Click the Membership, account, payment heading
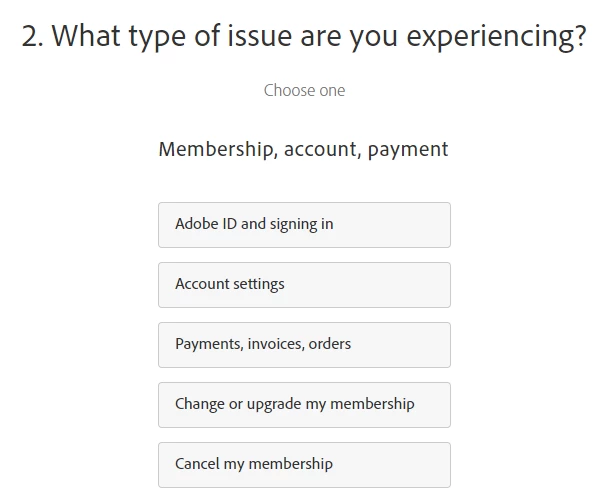The width and height of the screenshot is (604, 498). tap(303, 150)
